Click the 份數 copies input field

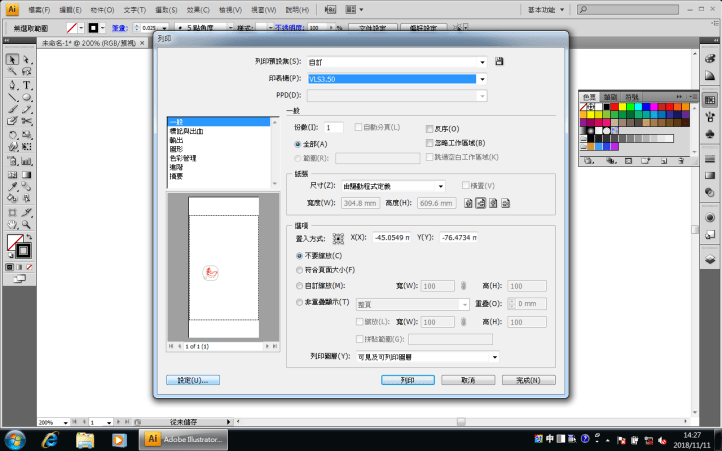pyautogui.click(x=332, y=128)
